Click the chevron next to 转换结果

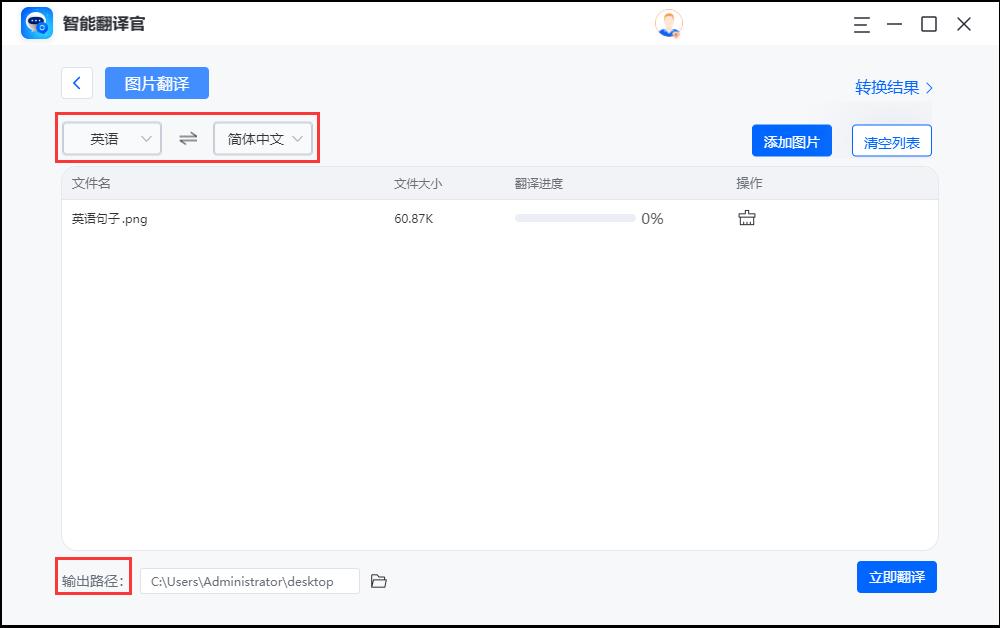pyautogui.click(x=927, y=87)
